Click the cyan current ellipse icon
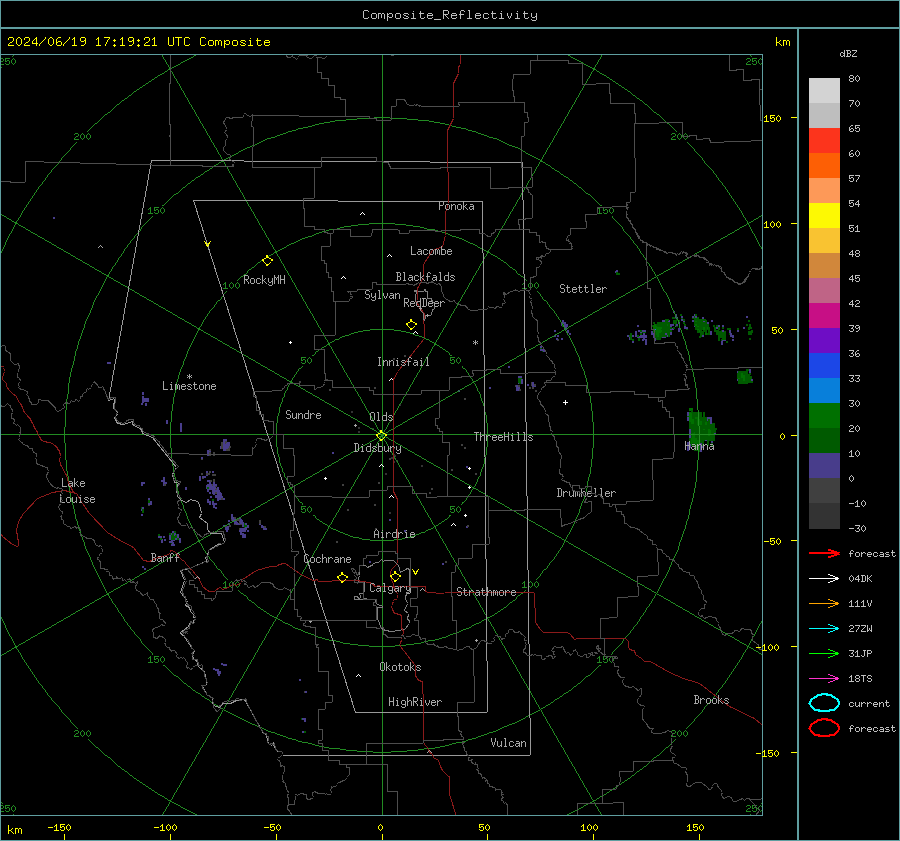 coord(824,703)
